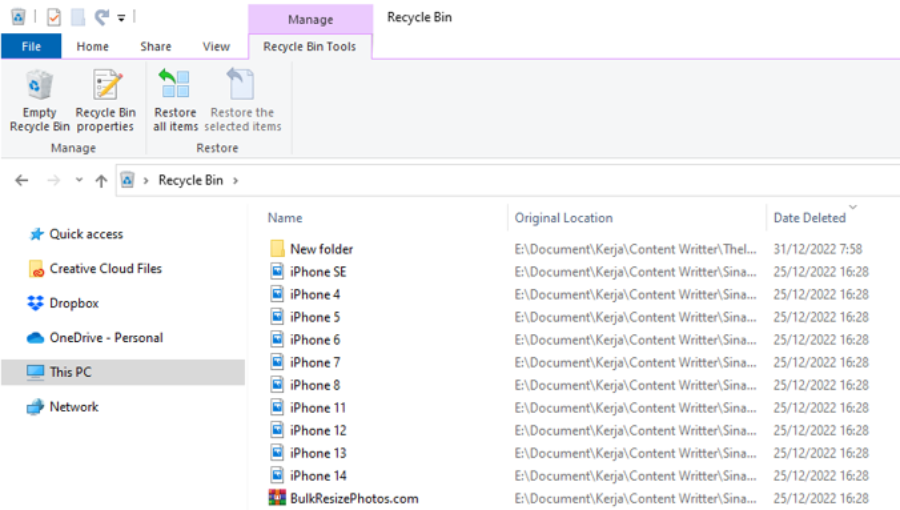
Task: Click the image icon of iPhone 11
Action: (277, 407)
